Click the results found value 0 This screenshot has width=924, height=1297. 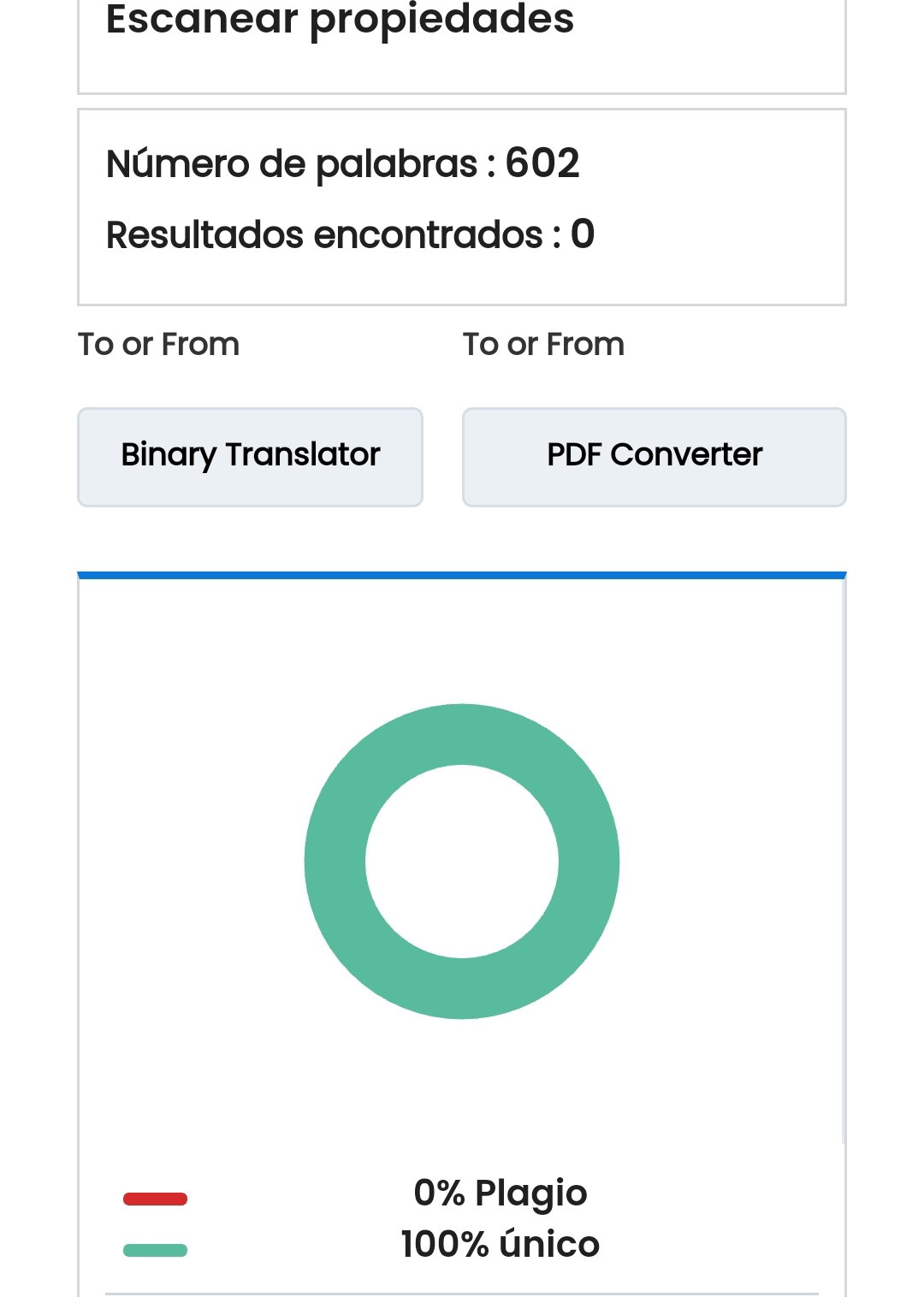point(583,234)
